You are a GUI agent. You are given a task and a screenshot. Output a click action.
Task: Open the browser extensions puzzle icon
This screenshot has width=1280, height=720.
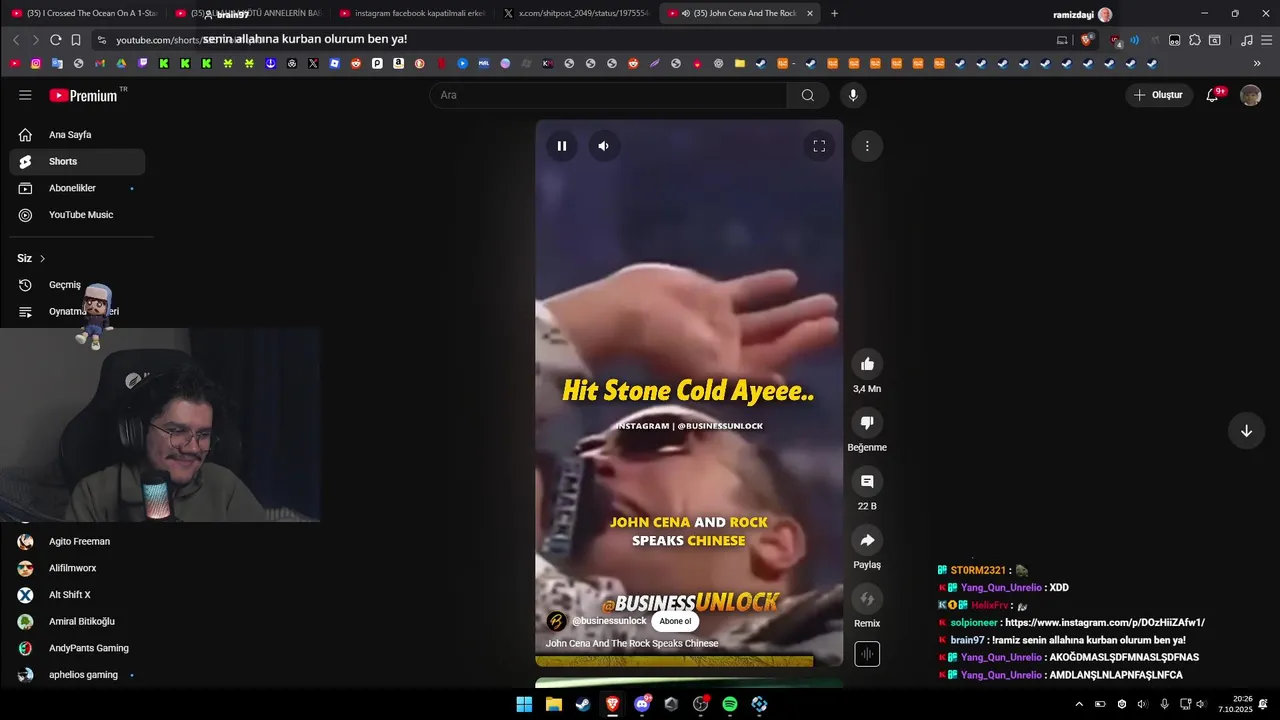[x=1194, y=40]
